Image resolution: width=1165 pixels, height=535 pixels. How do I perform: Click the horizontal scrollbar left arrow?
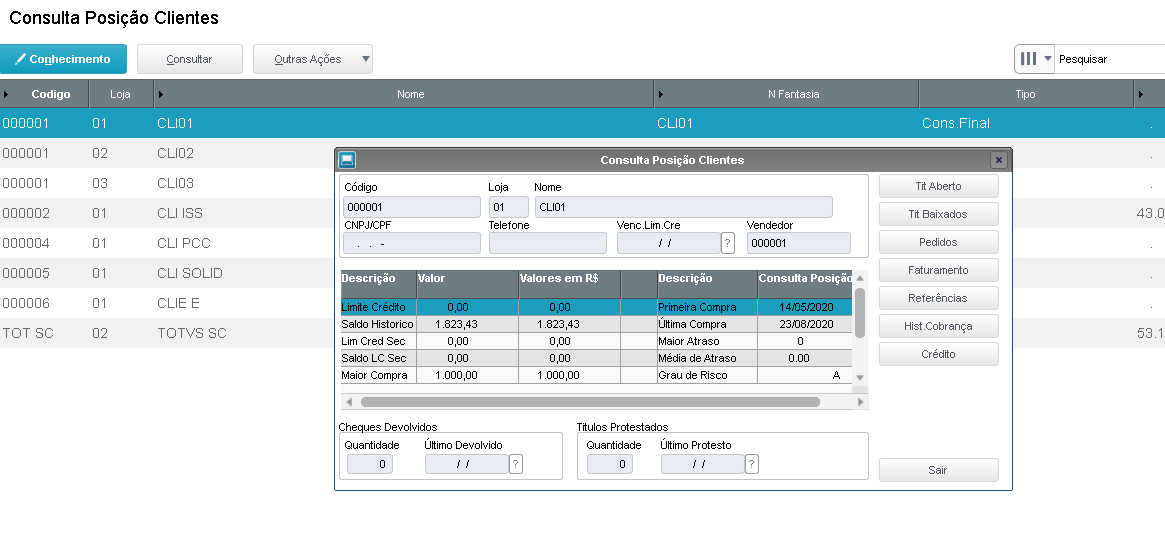tap(348, 402)
